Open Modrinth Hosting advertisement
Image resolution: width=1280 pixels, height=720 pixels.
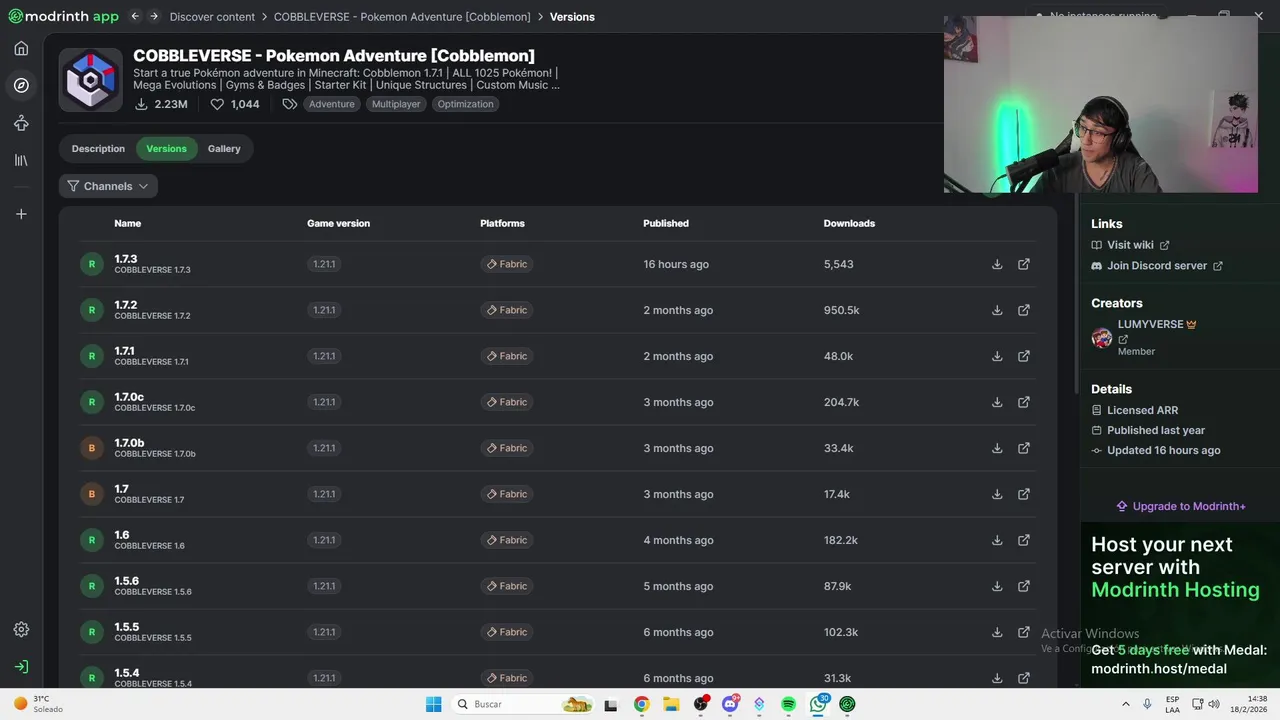(1178, 605)
